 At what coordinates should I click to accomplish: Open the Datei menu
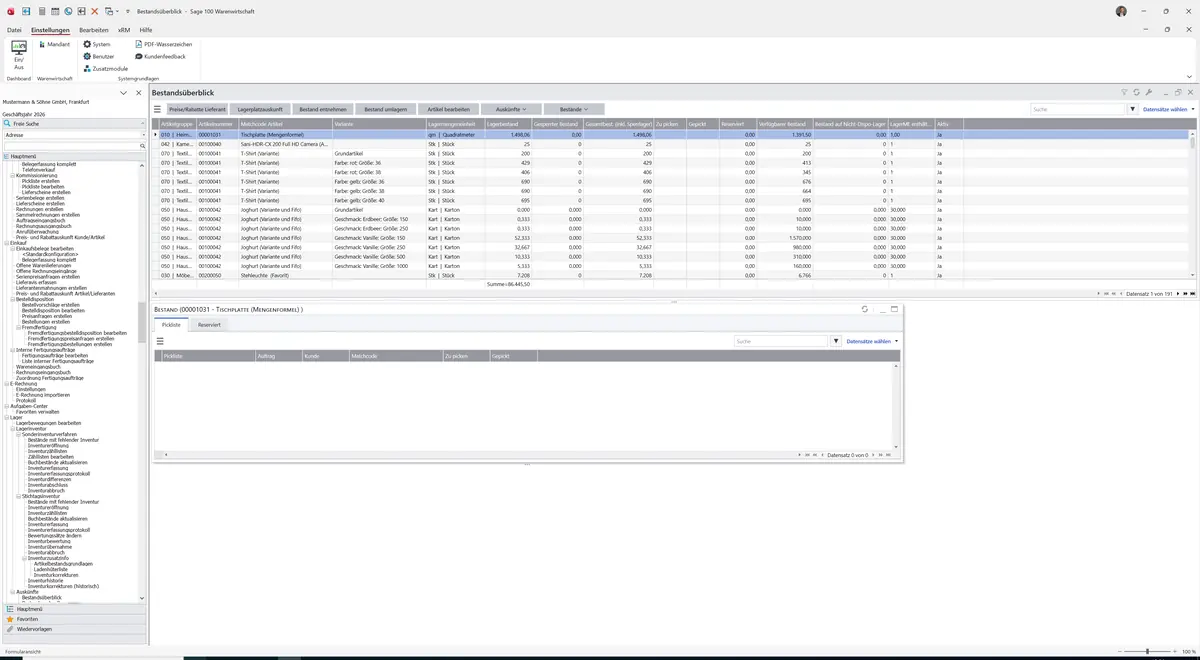click(14, 30)
